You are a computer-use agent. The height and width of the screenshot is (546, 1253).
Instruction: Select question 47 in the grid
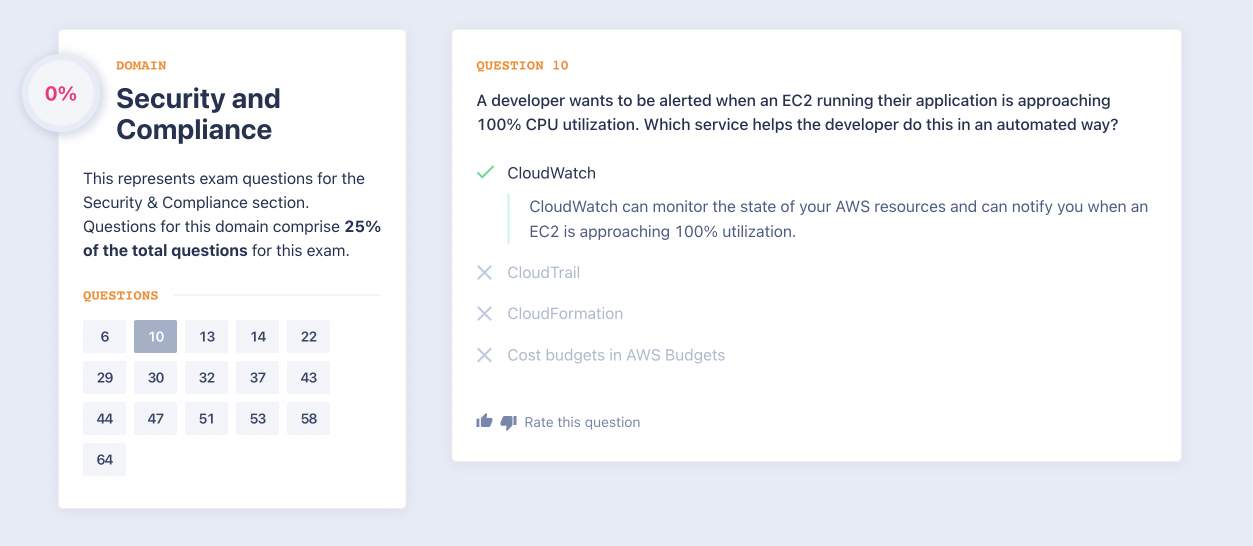[156, 419]
